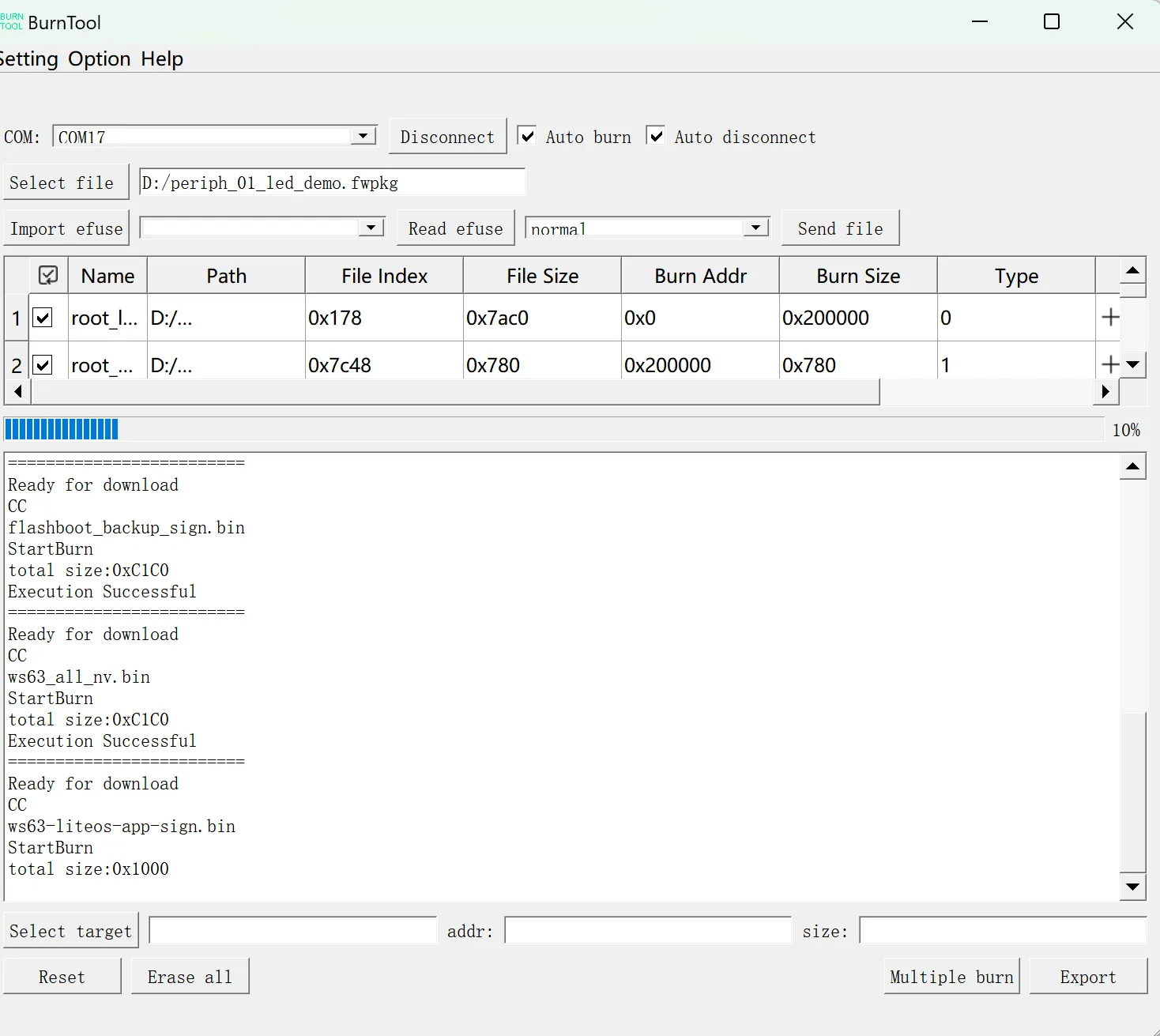Click the table scroll-up arrow
The height and width of the screenshot is (1036, 1160).
(x=1132, y=270)
